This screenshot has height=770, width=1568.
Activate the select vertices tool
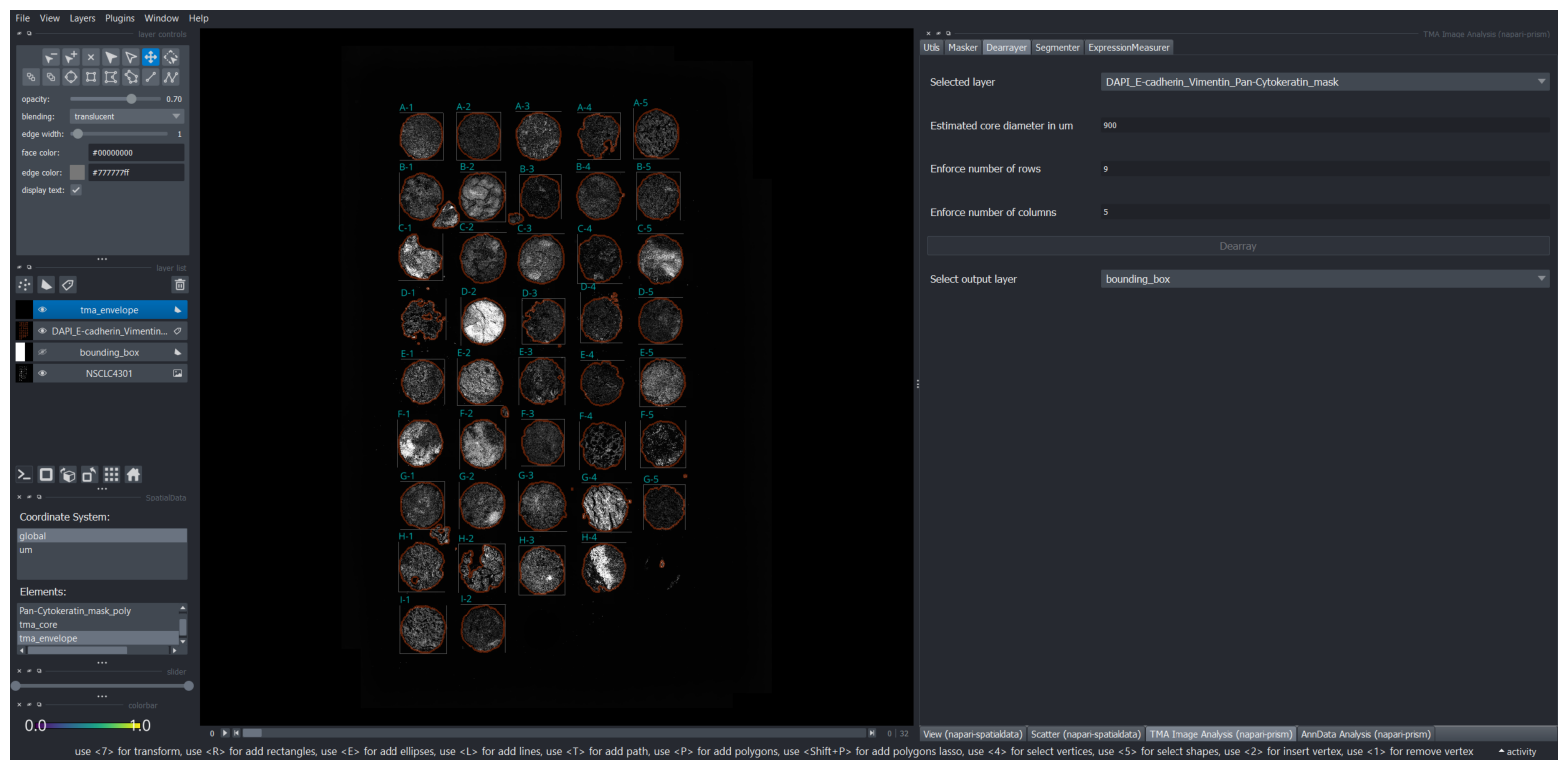(131, 58)
